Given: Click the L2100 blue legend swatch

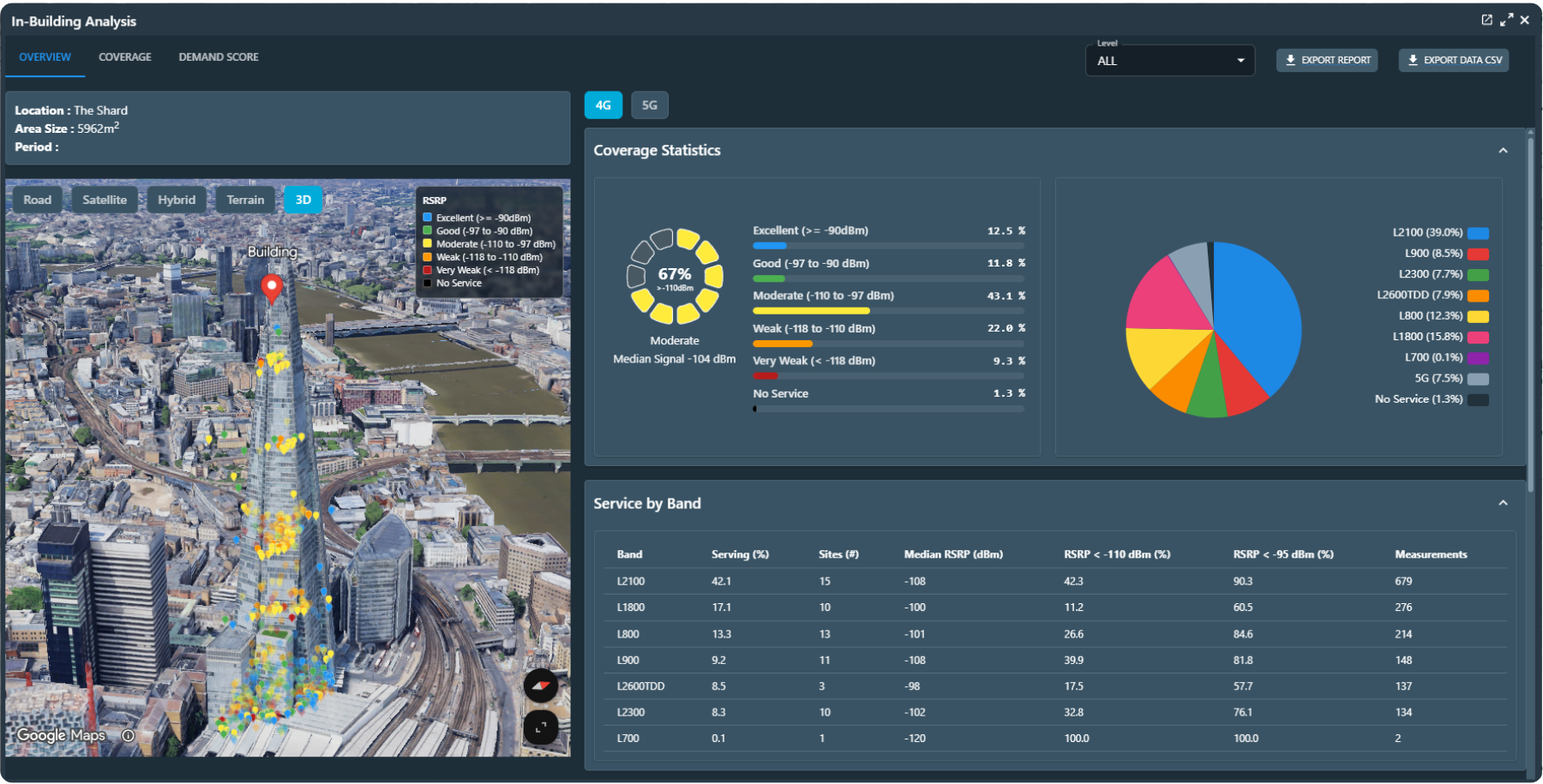Looking at the screenshot, I should (x=1478, y=233).
